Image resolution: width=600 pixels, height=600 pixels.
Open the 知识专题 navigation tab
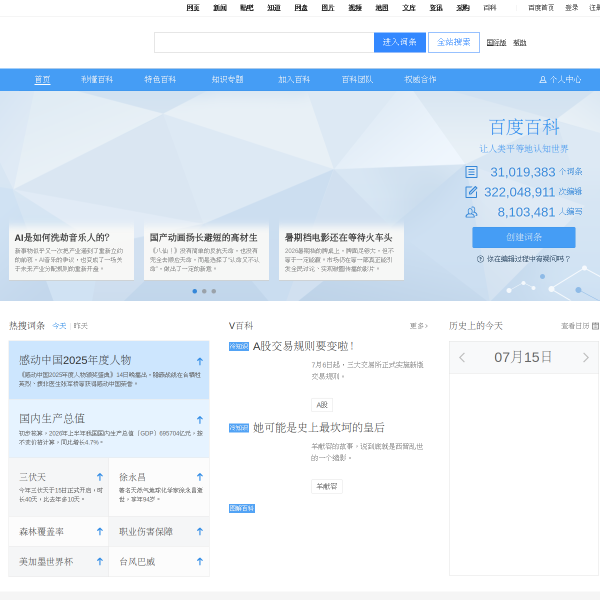click(228, 80)
